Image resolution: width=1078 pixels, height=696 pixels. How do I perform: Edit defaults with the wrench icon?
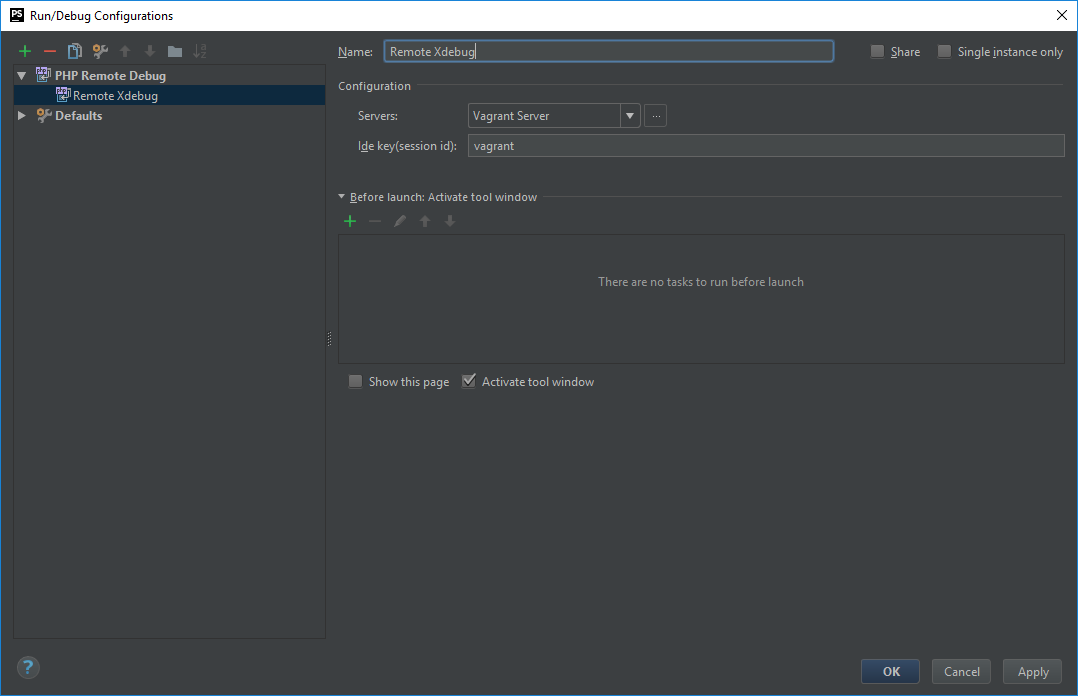pos(100,51)
